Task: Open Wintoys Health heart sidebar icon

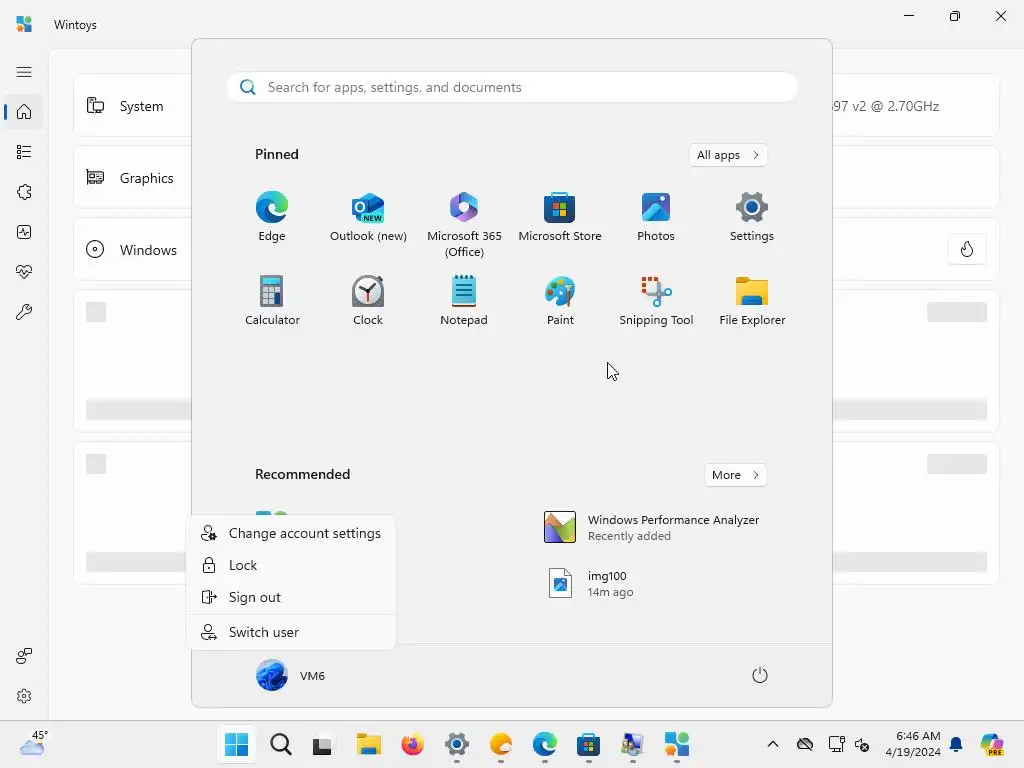Action: [x=24, y=272]
